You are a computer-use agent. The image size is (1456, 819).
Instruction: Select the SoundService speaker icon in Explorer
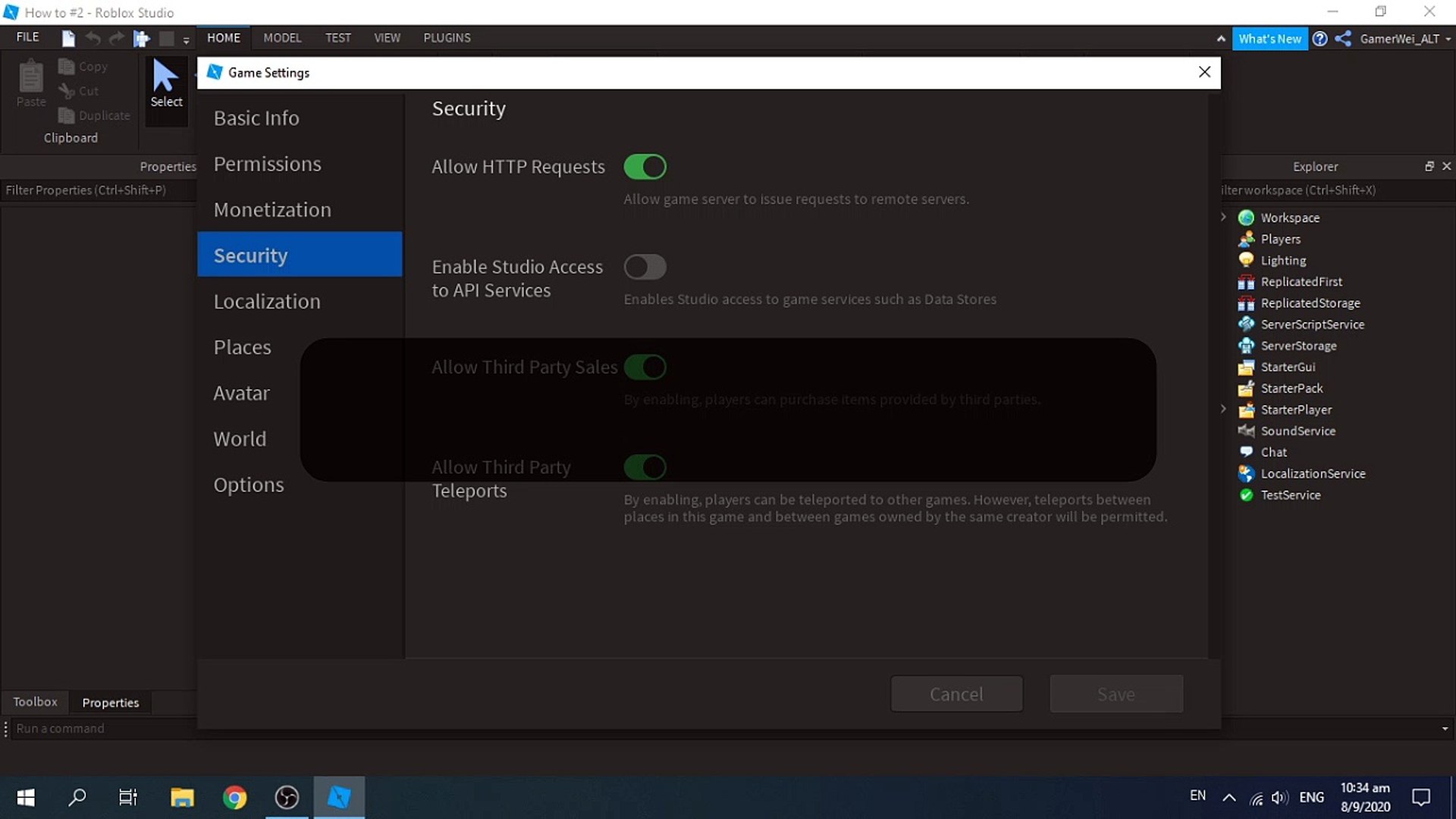click(x=1246, y=431)
